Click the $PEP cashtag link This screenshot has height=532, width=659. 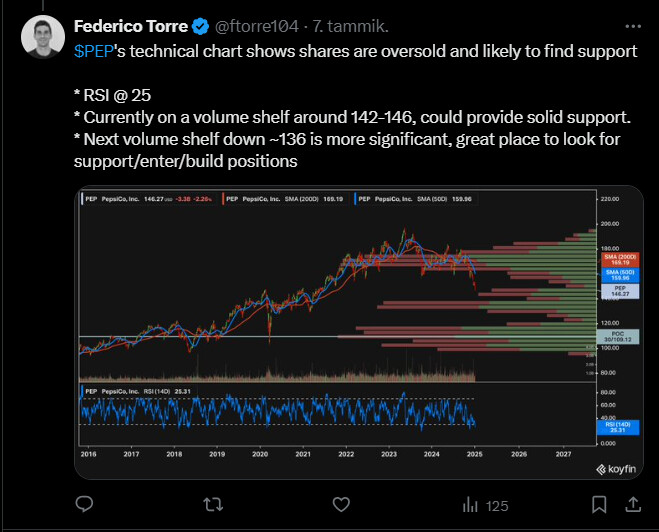[94, 51]
